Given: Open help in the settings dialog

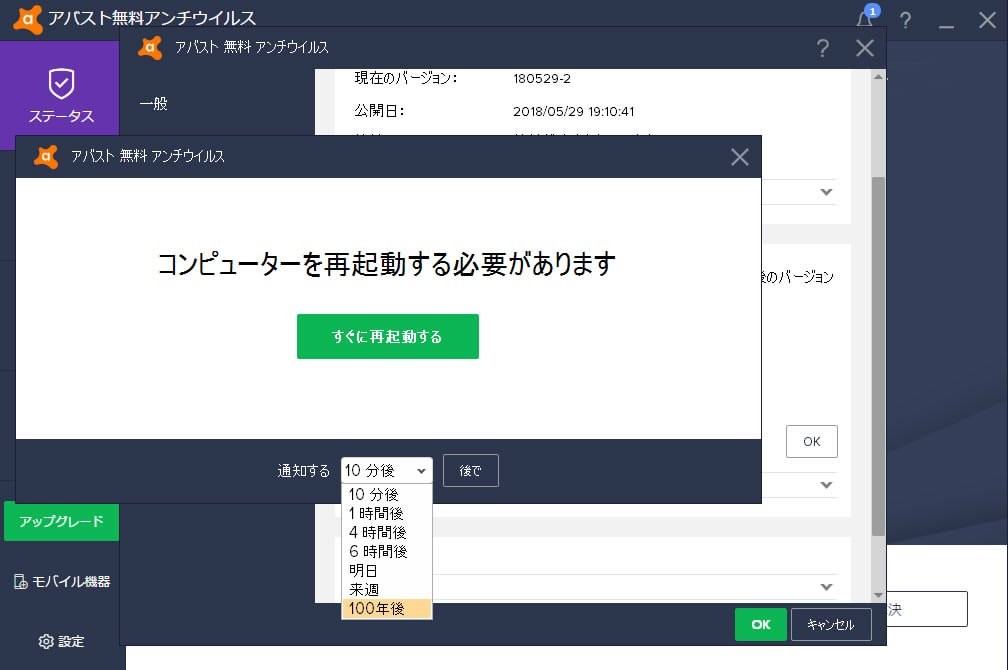Looking at the screenshot, I should tap(822, 48).
